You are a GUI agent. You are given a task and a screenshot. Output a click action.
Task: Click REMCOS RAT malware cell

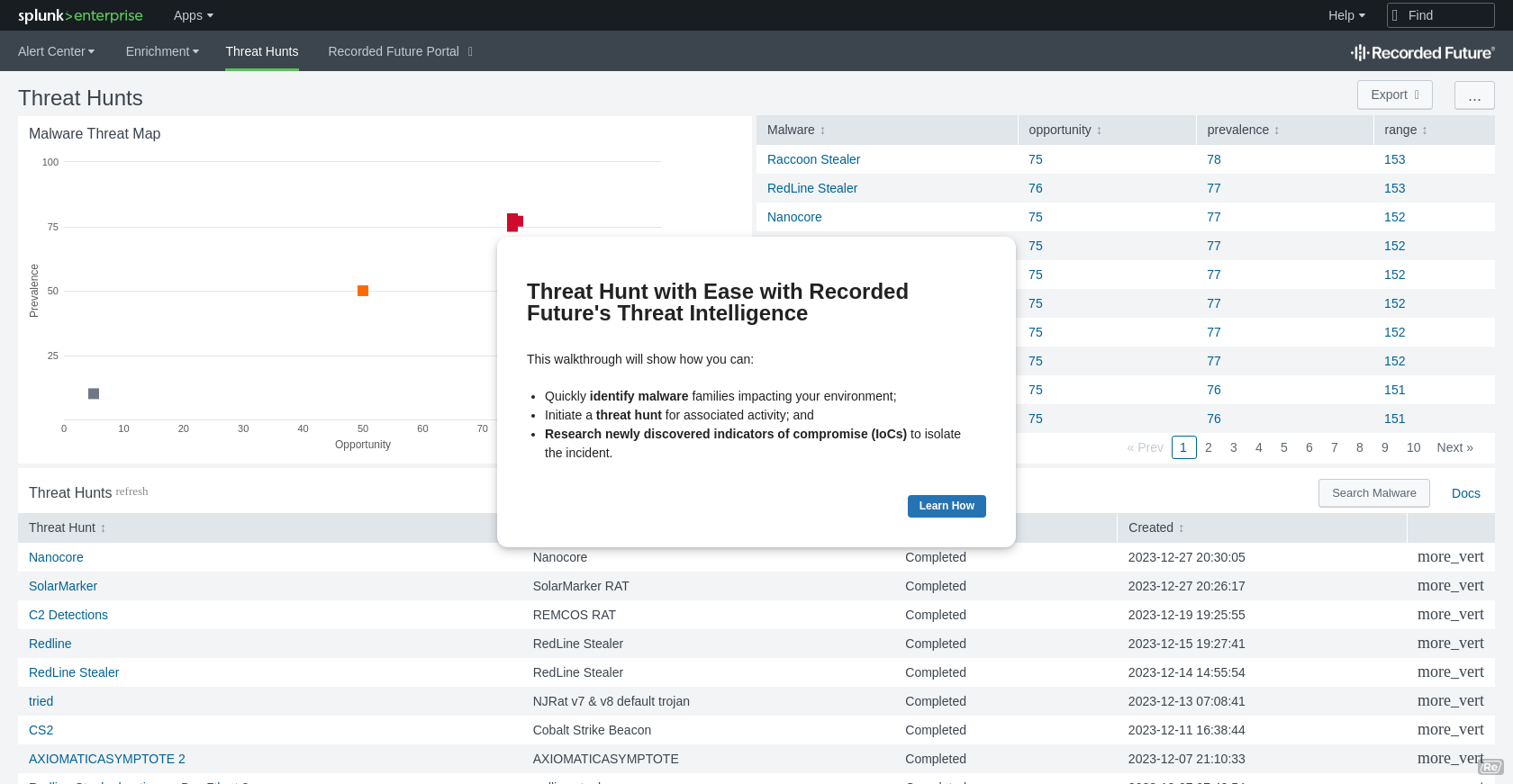tap(575, 615)
